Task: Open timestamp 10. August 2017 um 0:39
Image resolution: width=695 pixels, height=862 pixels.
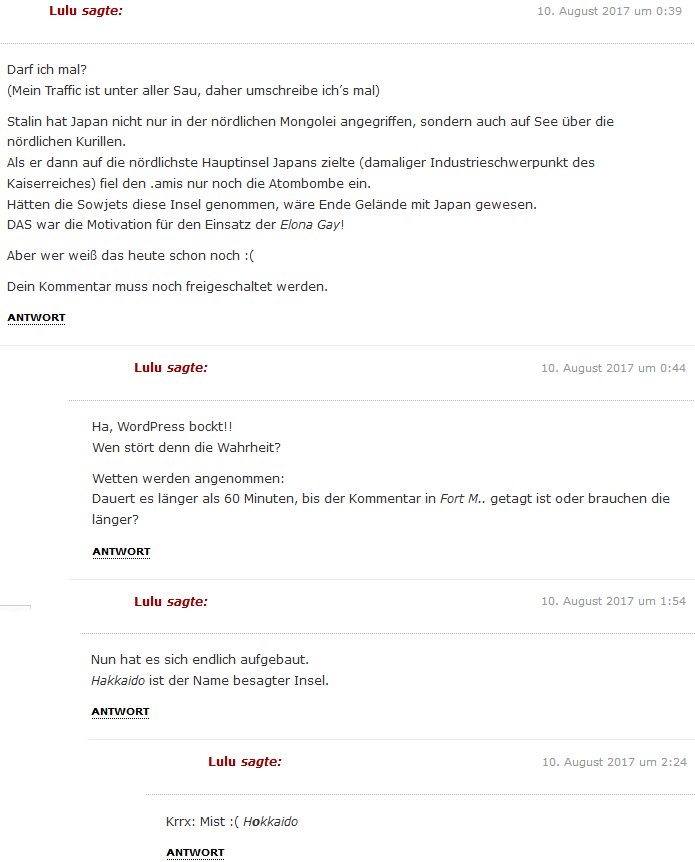Action: 609,11
